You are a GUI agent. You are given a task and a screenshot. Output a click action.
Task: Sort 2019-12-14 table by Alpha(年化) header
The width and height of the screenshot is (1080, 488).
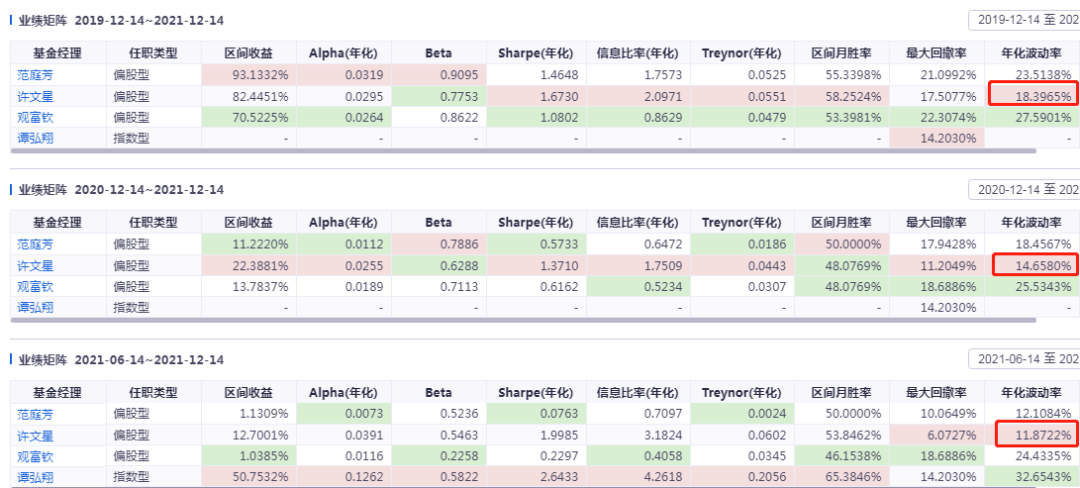(344, 53)
